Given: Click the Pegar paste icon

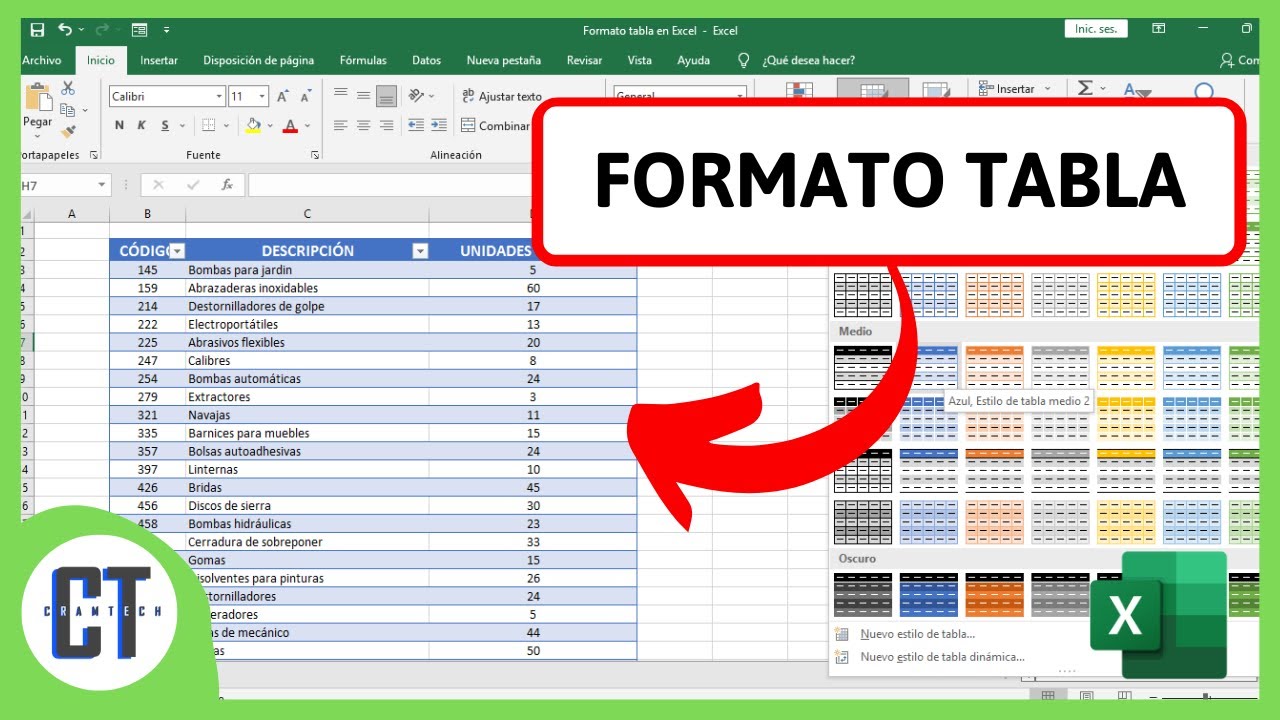Looking at the screenshot, I should [38, 99].
